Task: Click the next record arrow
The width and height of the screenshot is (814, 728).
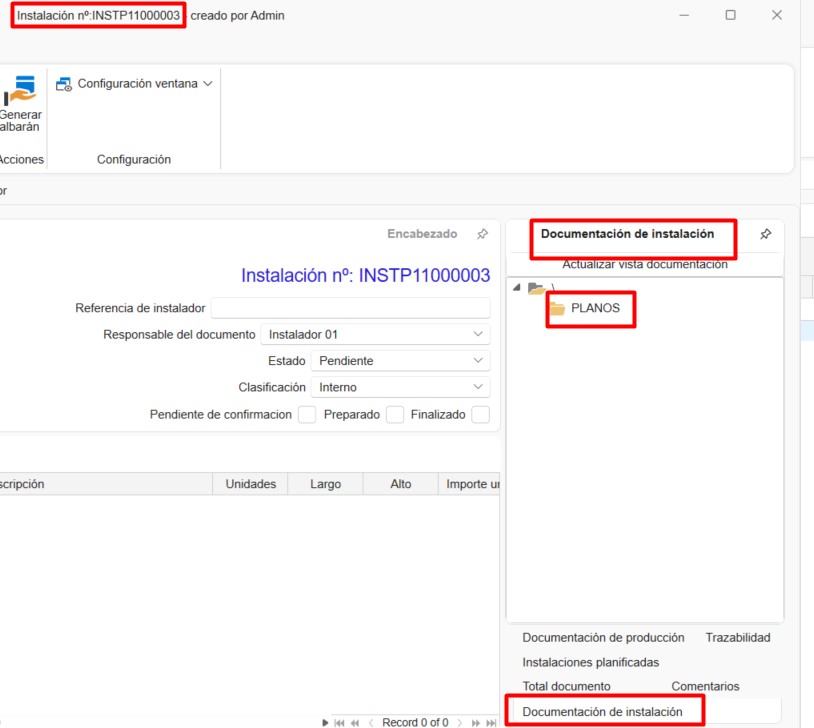Action: click(x=459, y=720)
